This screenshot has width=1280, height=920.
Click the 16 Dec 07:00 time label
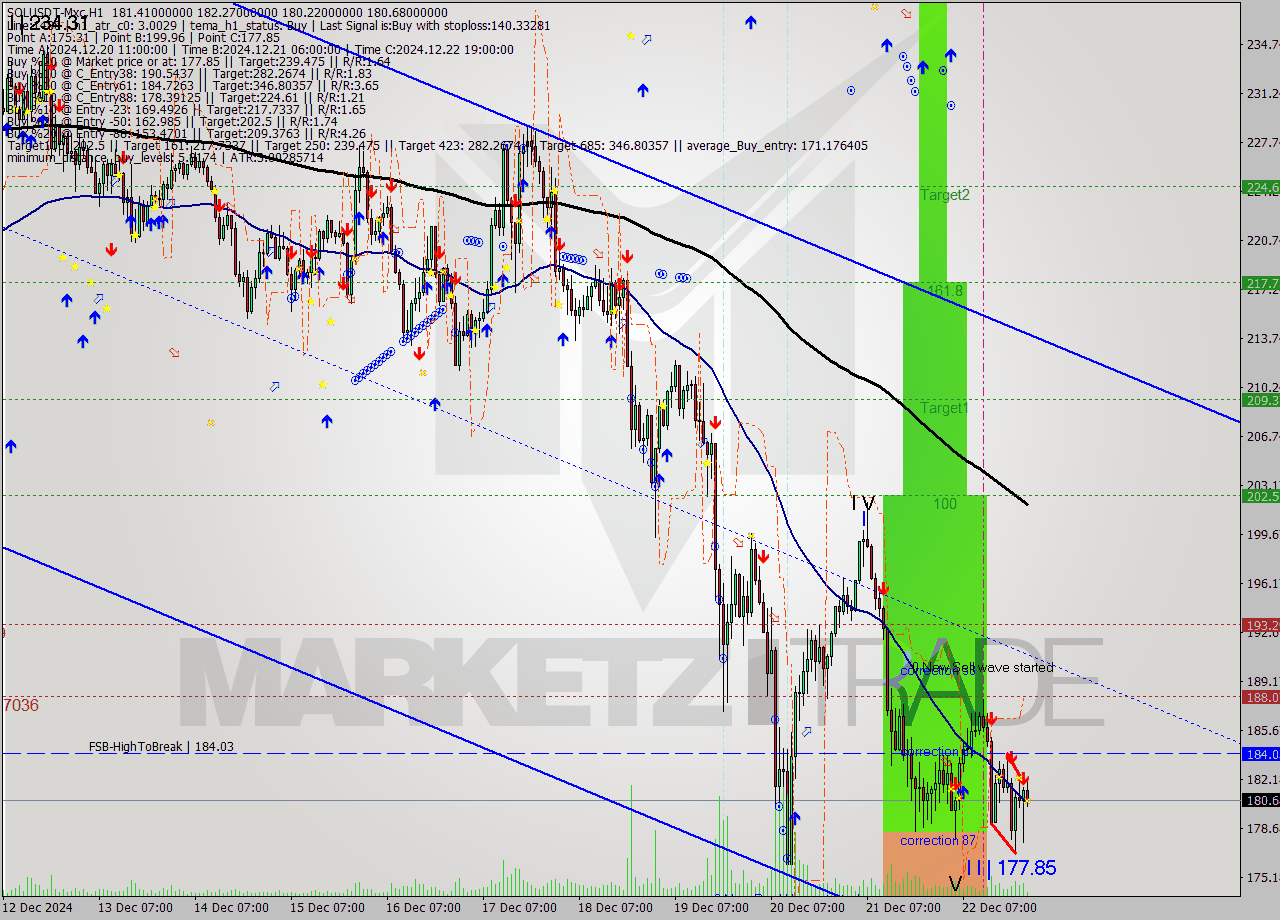coord(422,908)
